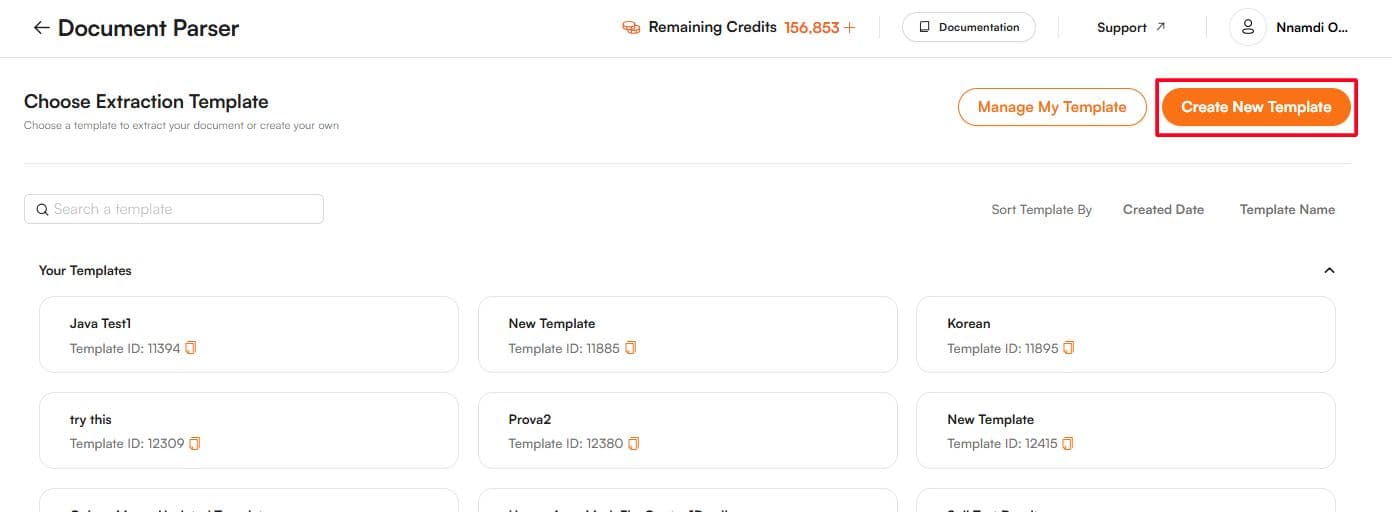Choose the Prova2 template card

(687, 430)
